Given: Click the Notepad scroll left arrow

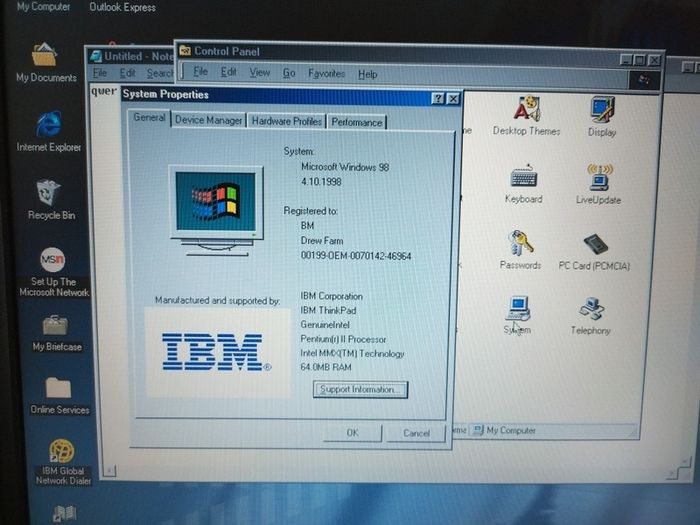Looking at the screenshot, I should (x=110, y=471).
